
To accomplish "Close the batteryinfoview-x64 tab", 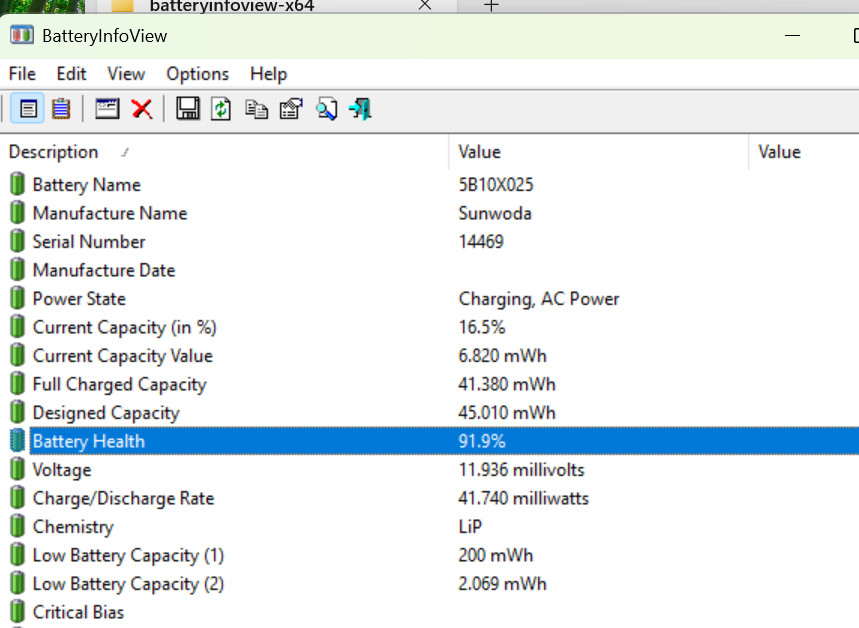I will coord(425,5).
